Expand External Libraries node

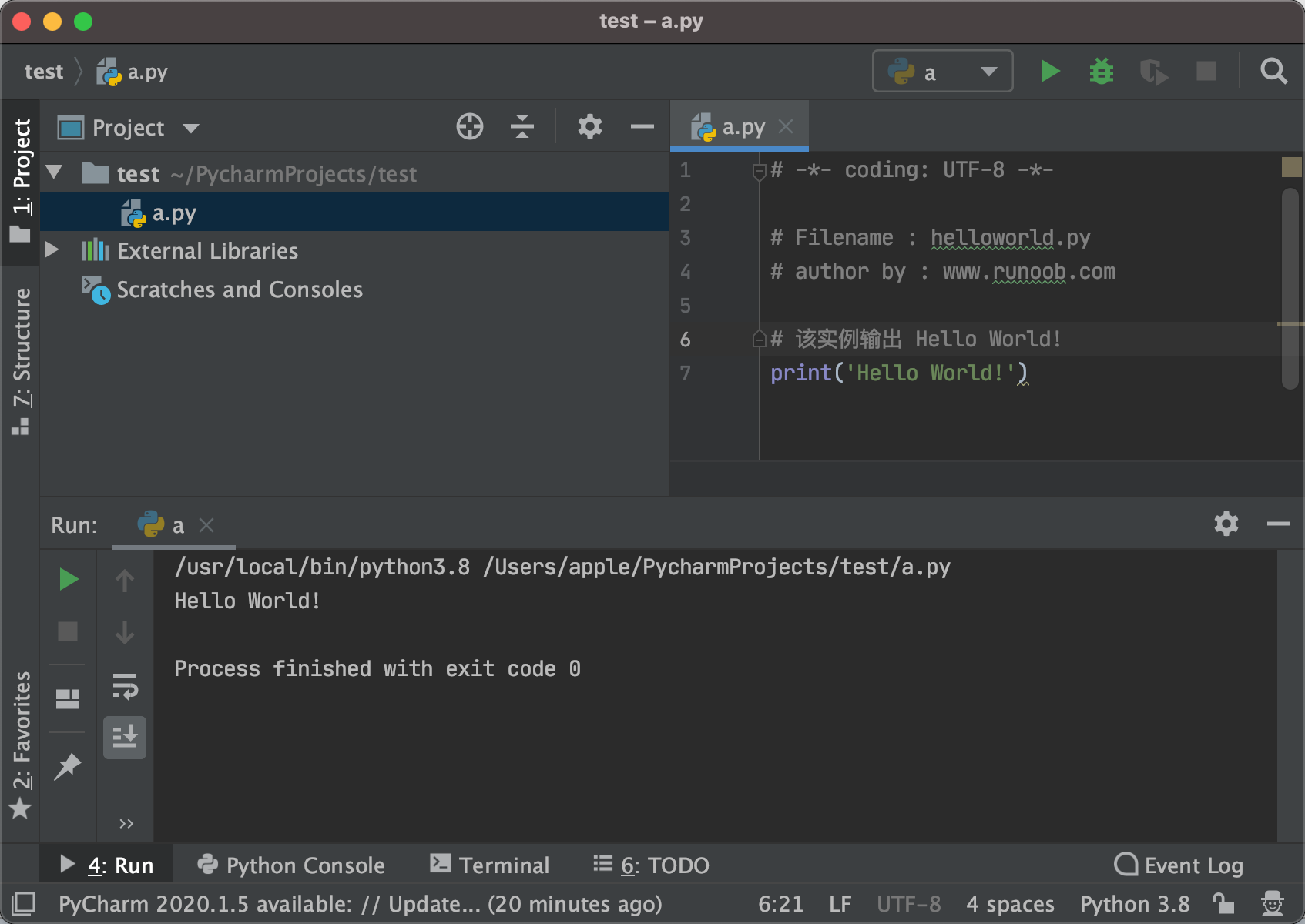[x=52, y=249]
